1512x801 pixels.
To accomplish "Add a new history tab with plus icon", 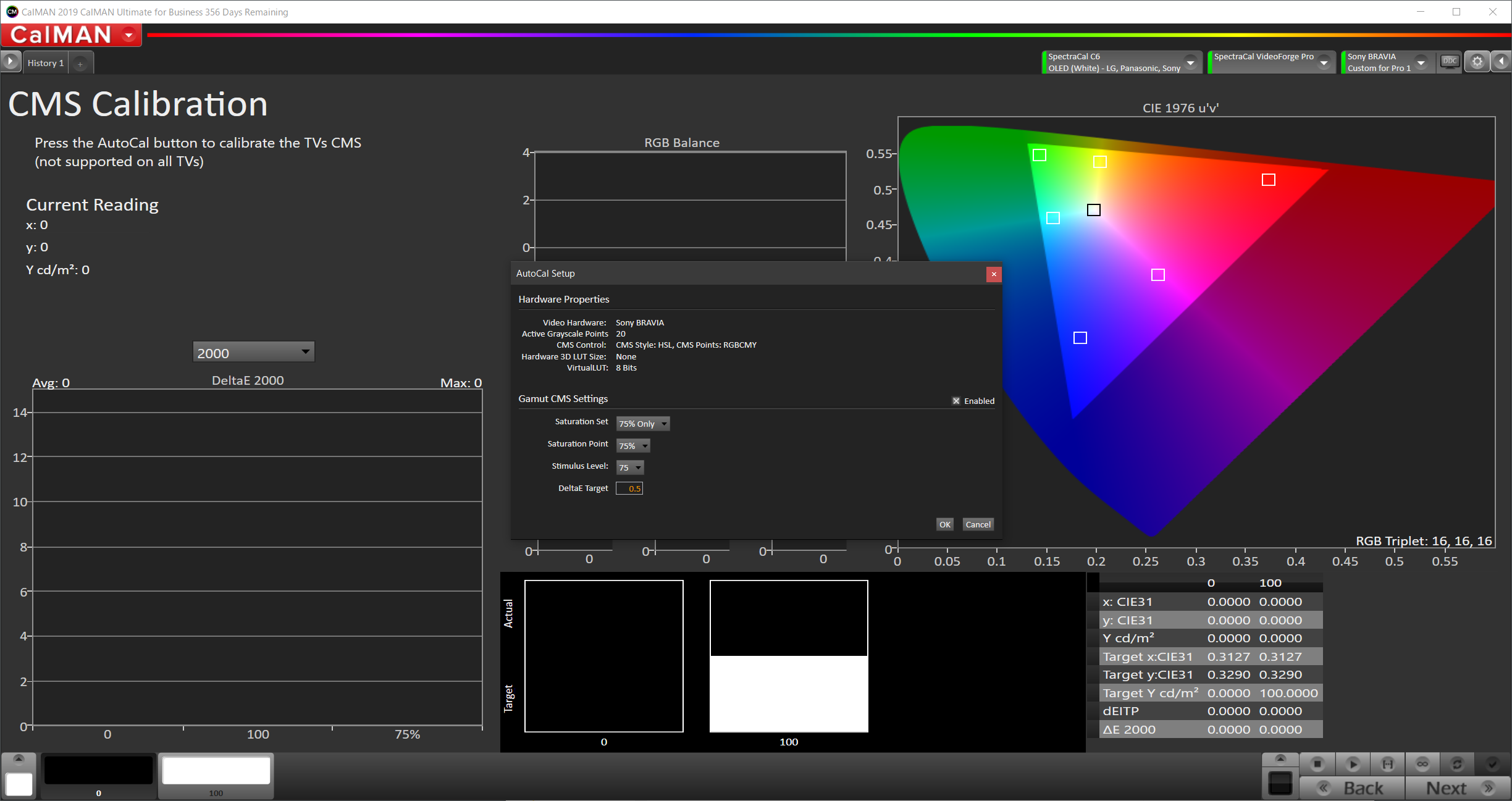I will pyautogui.click(x=80, y=64).
